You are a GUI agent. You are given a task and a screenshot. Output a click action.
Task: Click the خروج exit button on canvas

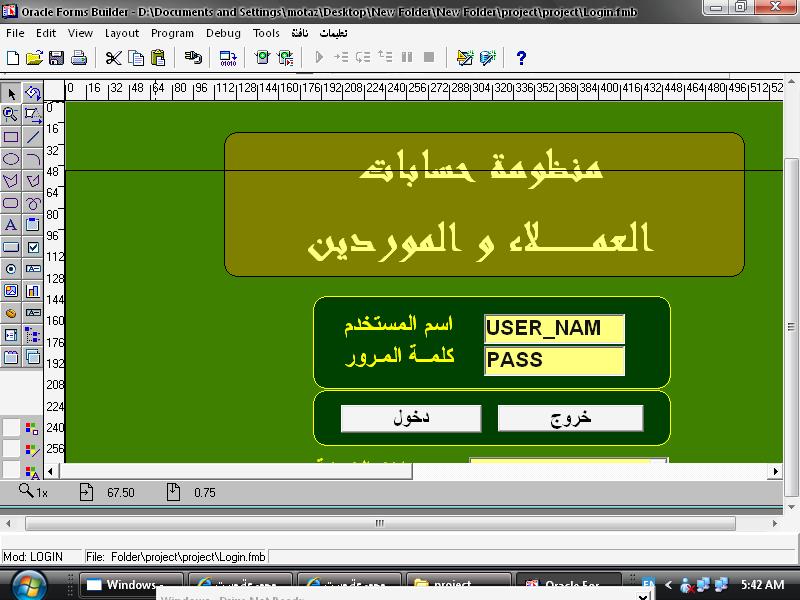pos(570,418)
